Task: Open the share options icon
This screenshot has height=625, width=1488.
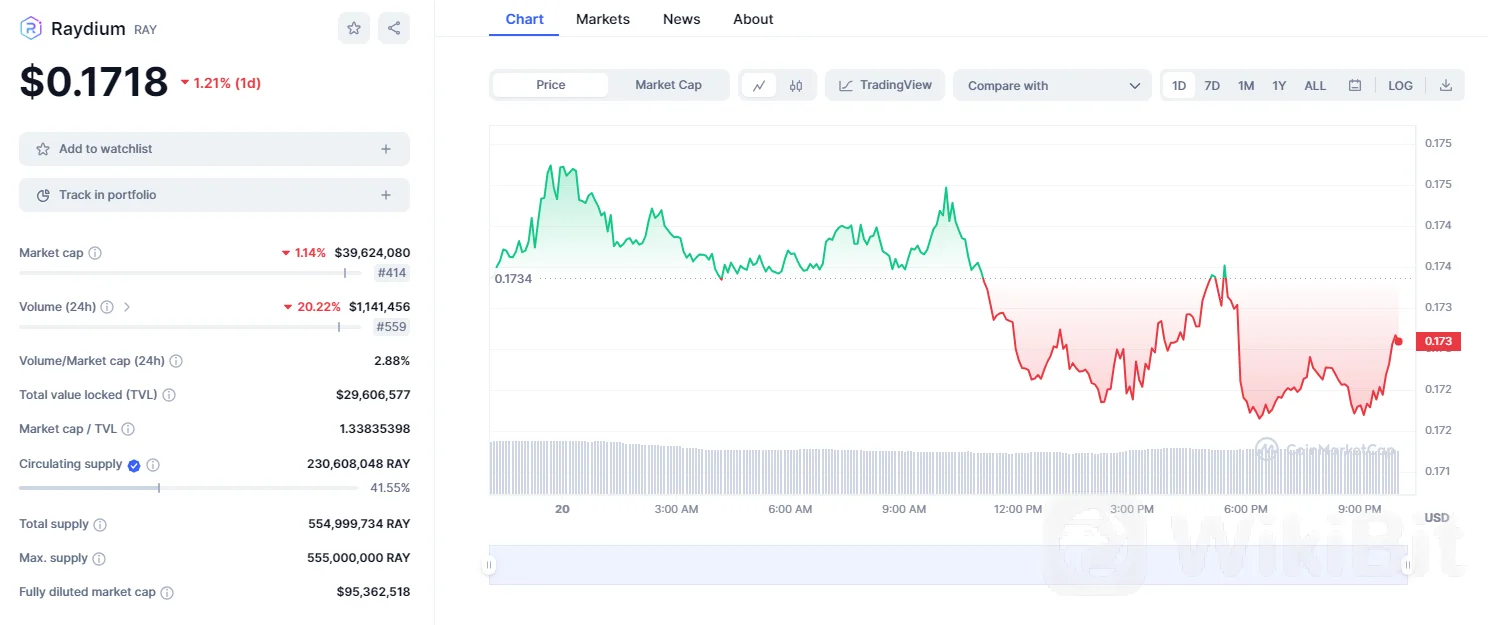Action: [394, 28]
